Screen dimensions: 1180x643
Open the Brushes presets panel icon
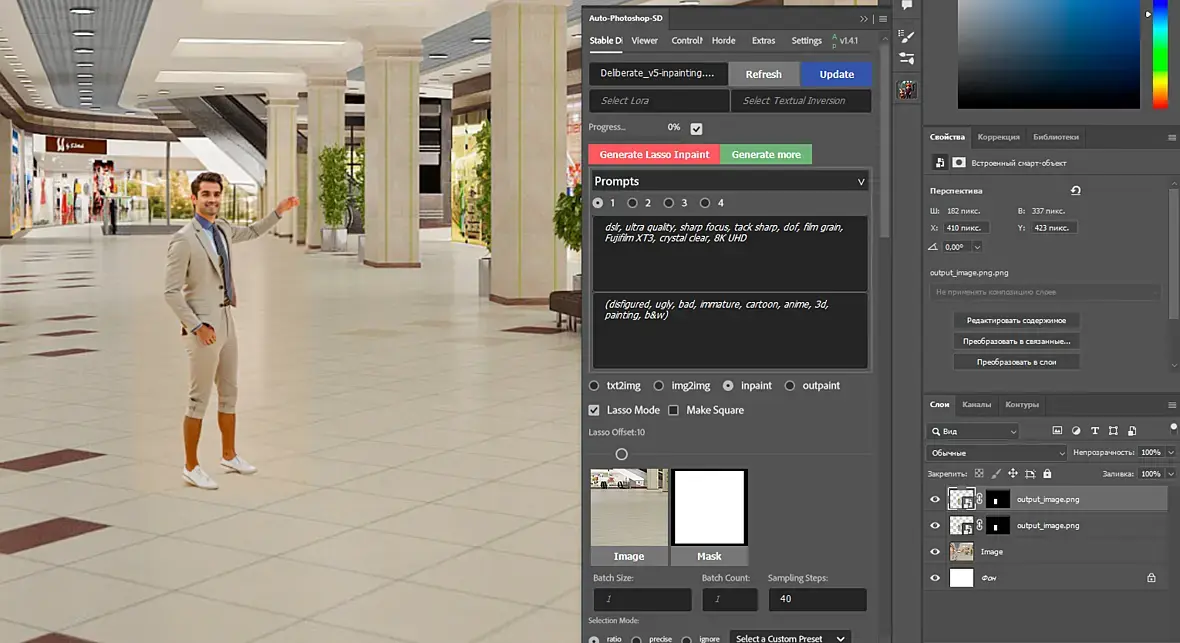click(907, 59)
